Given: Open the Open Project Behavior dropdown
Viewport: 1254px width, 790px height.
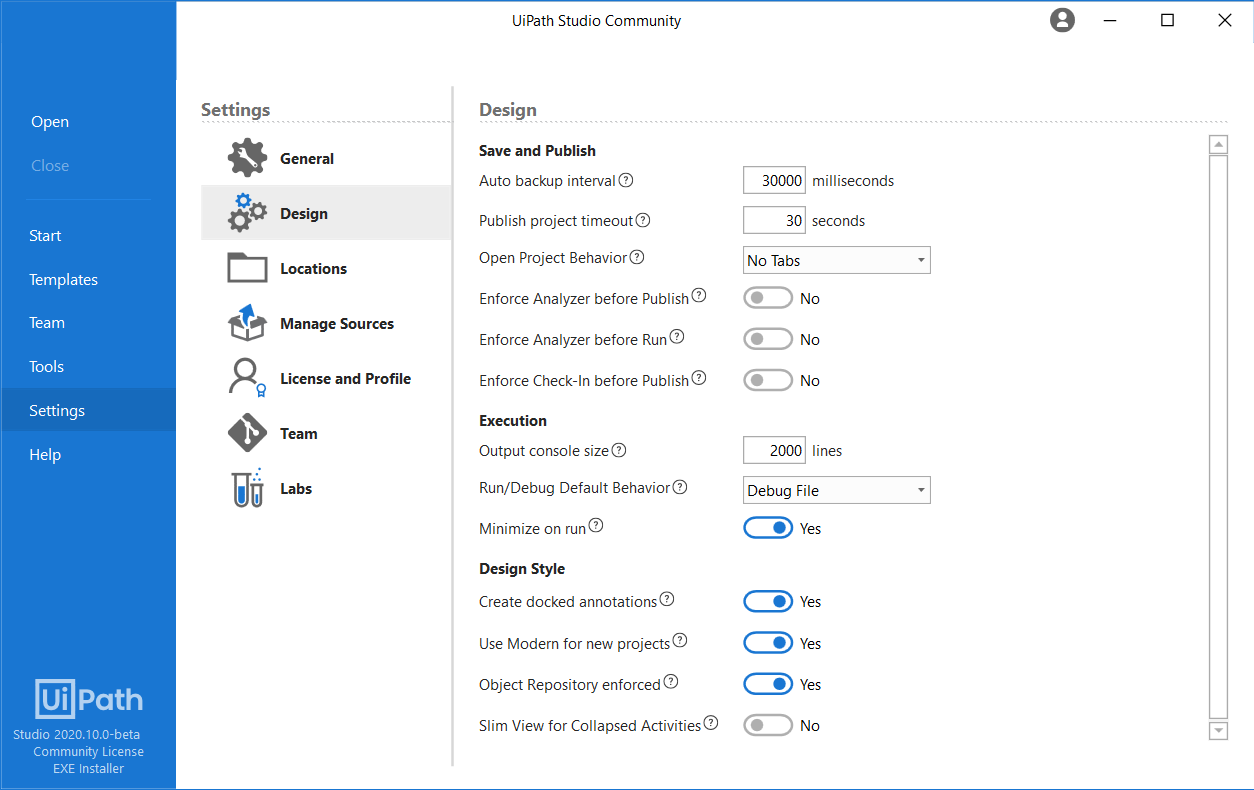Looking at the screenshot, I should (837, 260).
